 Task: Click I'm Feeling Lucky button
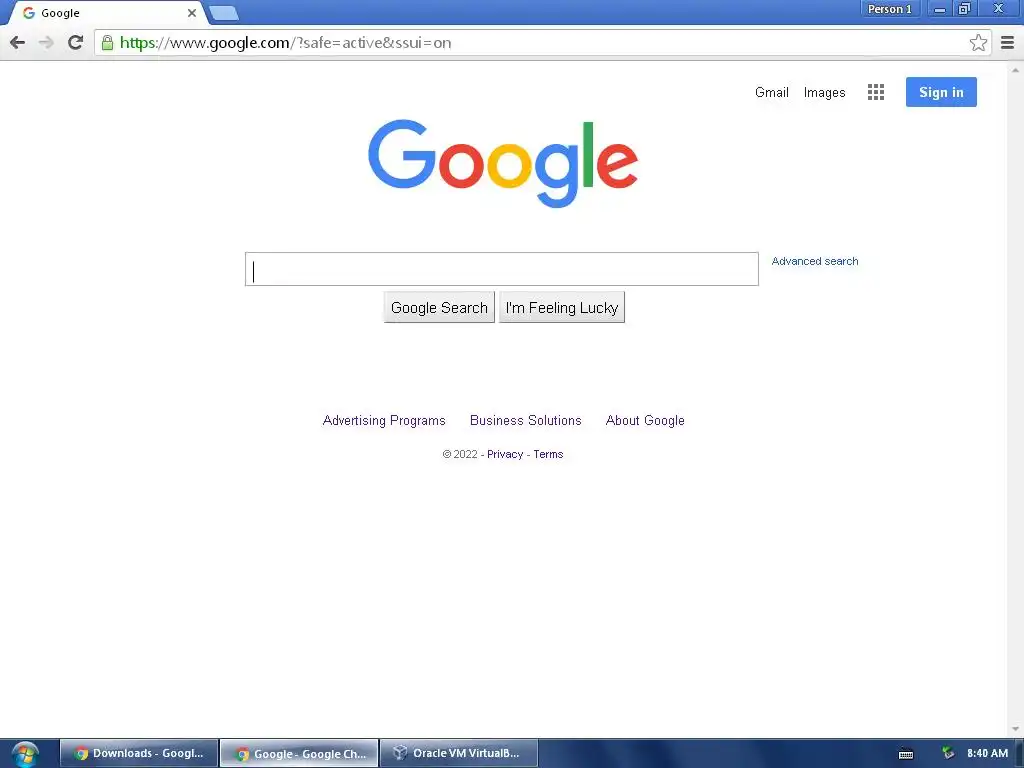coord(562,308)
